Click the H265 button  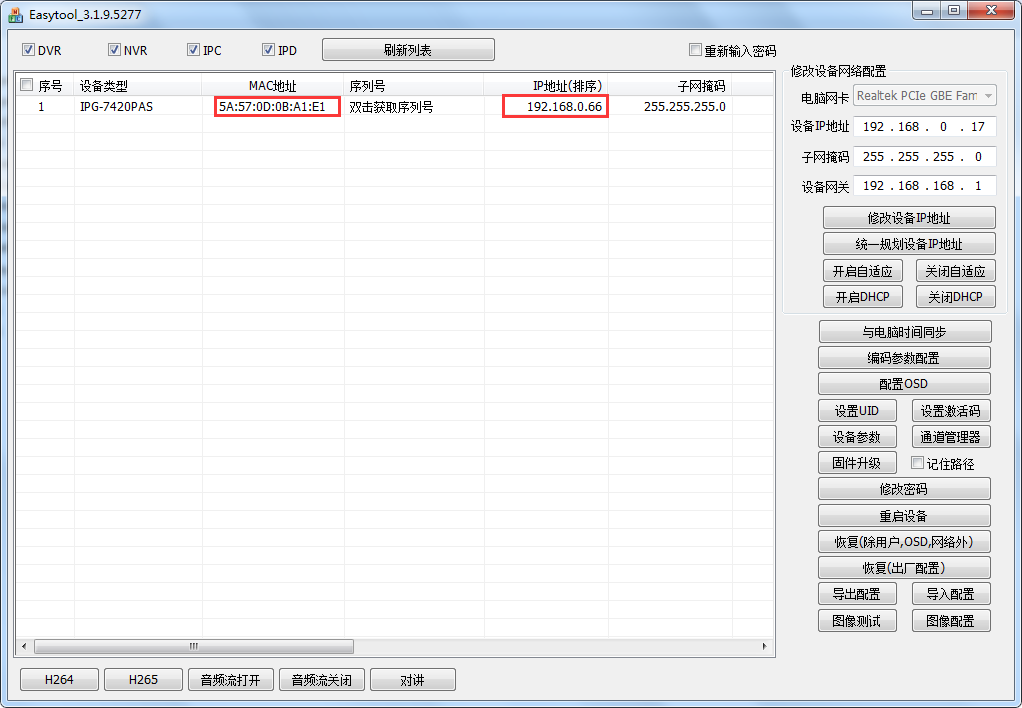click(143, 679)
